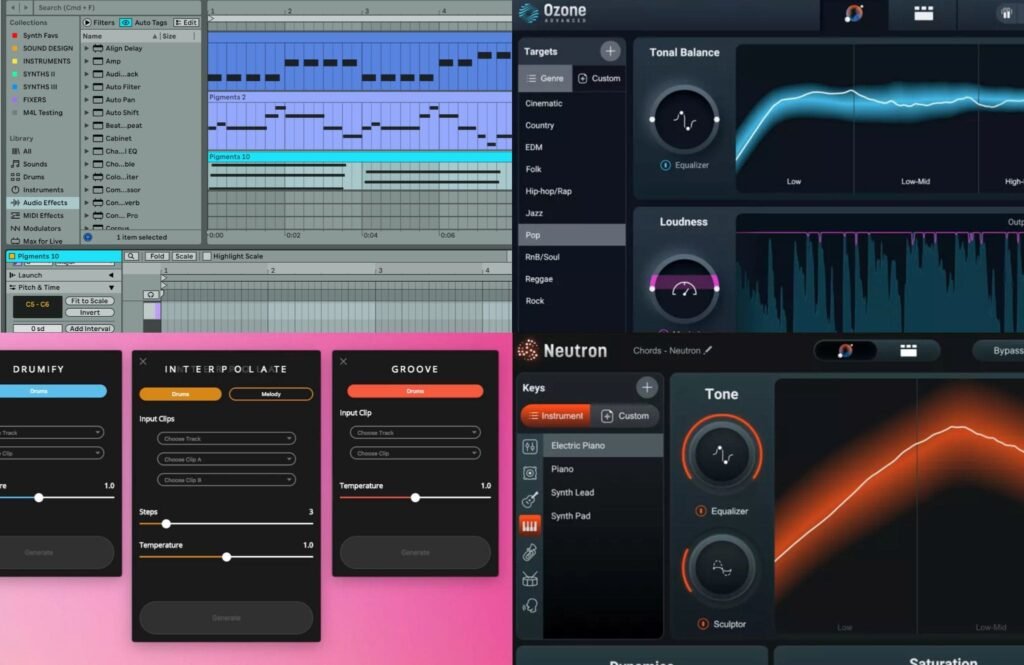This screenshot has width=1024, height=665.
Task: Click the Neutron assistant orb icon
Action: 845,351
